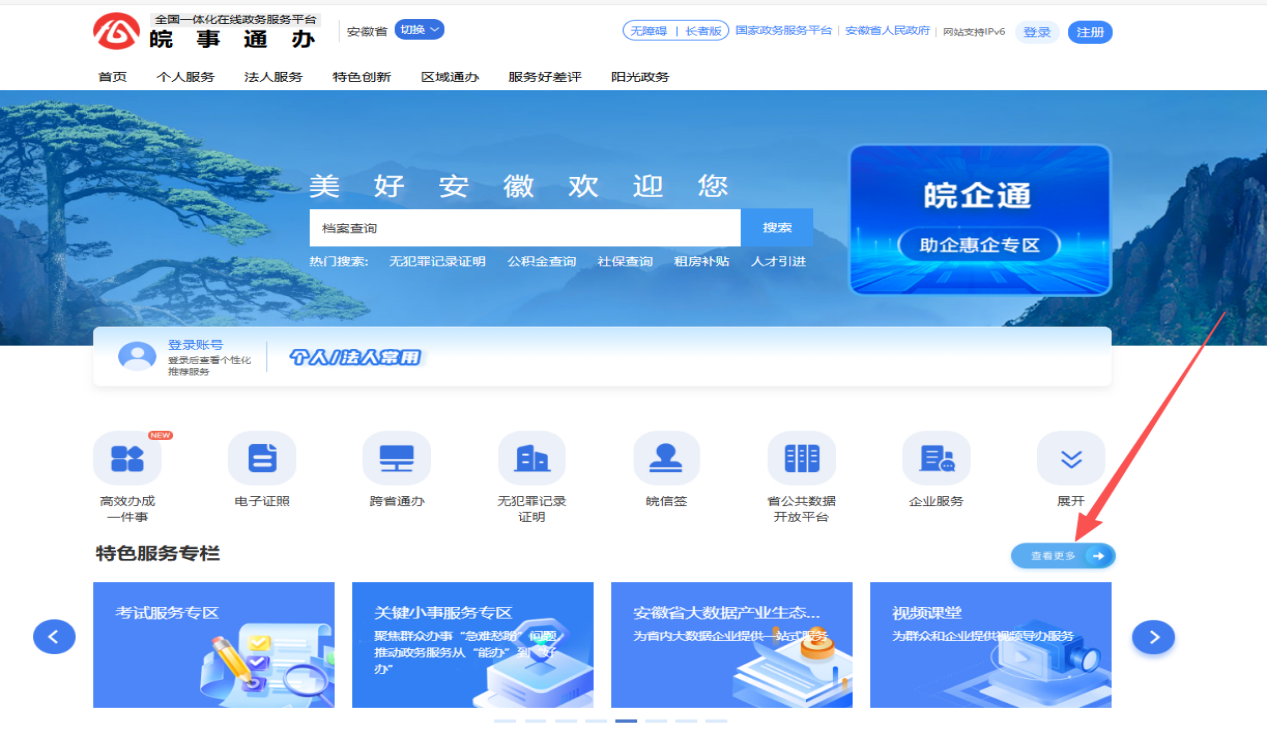
Task: Go to next carousel slide arrow
Action: 1153,636
